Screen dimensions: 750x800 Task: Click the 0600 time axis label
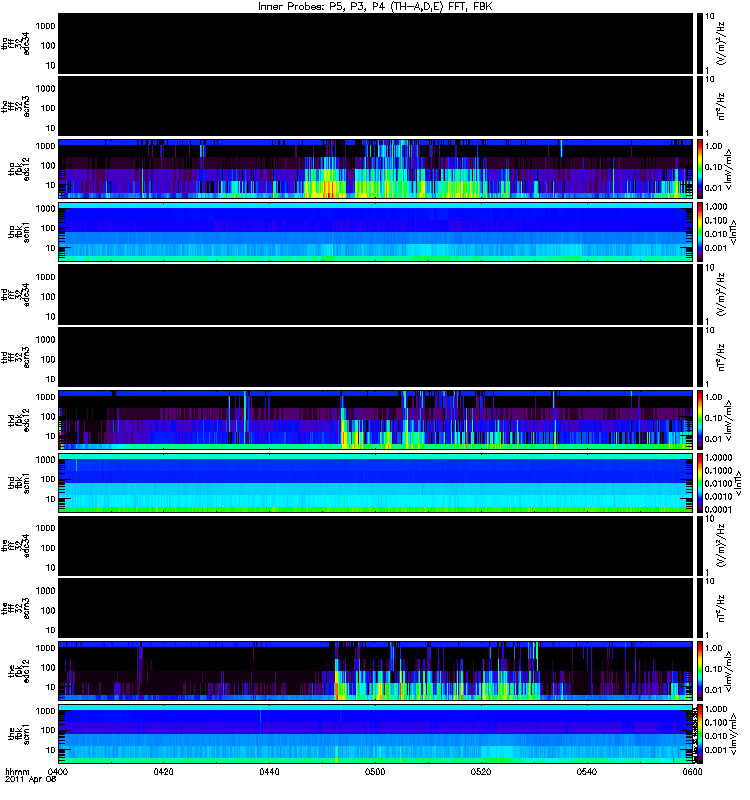(692, 771)
